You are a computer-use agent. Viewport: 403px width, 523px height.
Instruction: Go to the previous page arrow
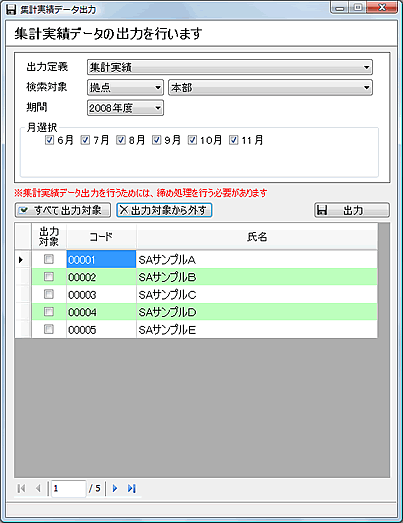(x=38, y=488)
